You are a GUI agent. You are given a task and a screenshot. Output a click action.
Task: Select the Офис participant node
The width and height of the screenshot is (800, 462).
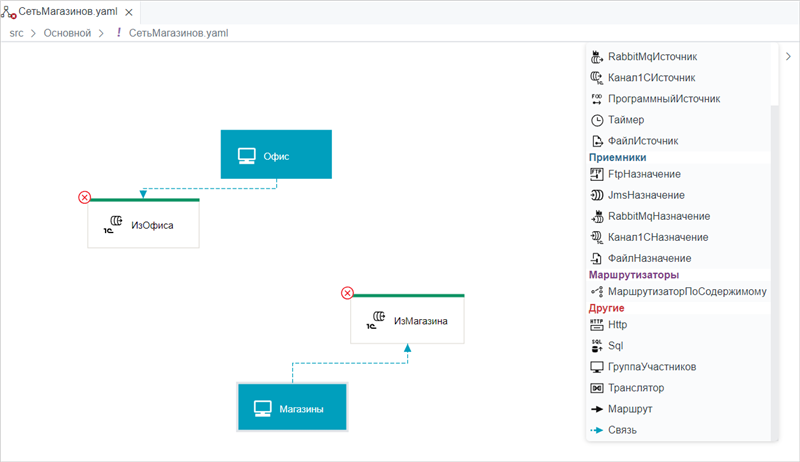click(276, 155)
